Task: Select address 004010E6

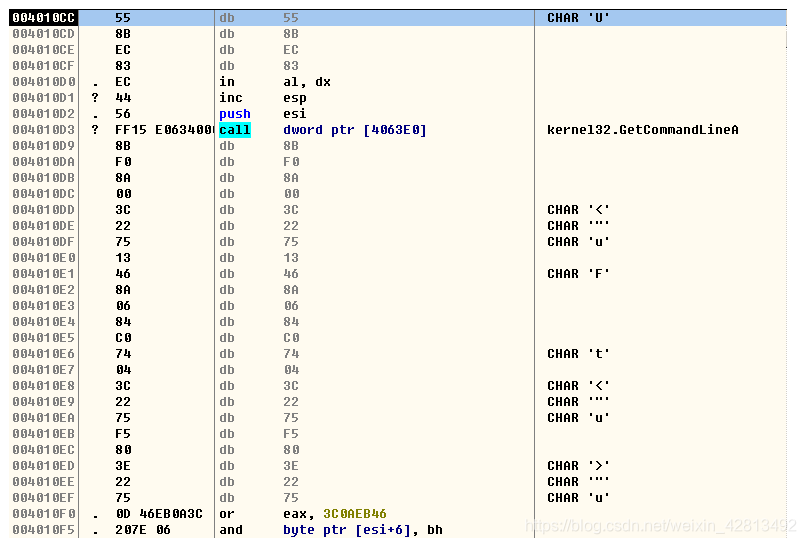Action: (44, 354)
